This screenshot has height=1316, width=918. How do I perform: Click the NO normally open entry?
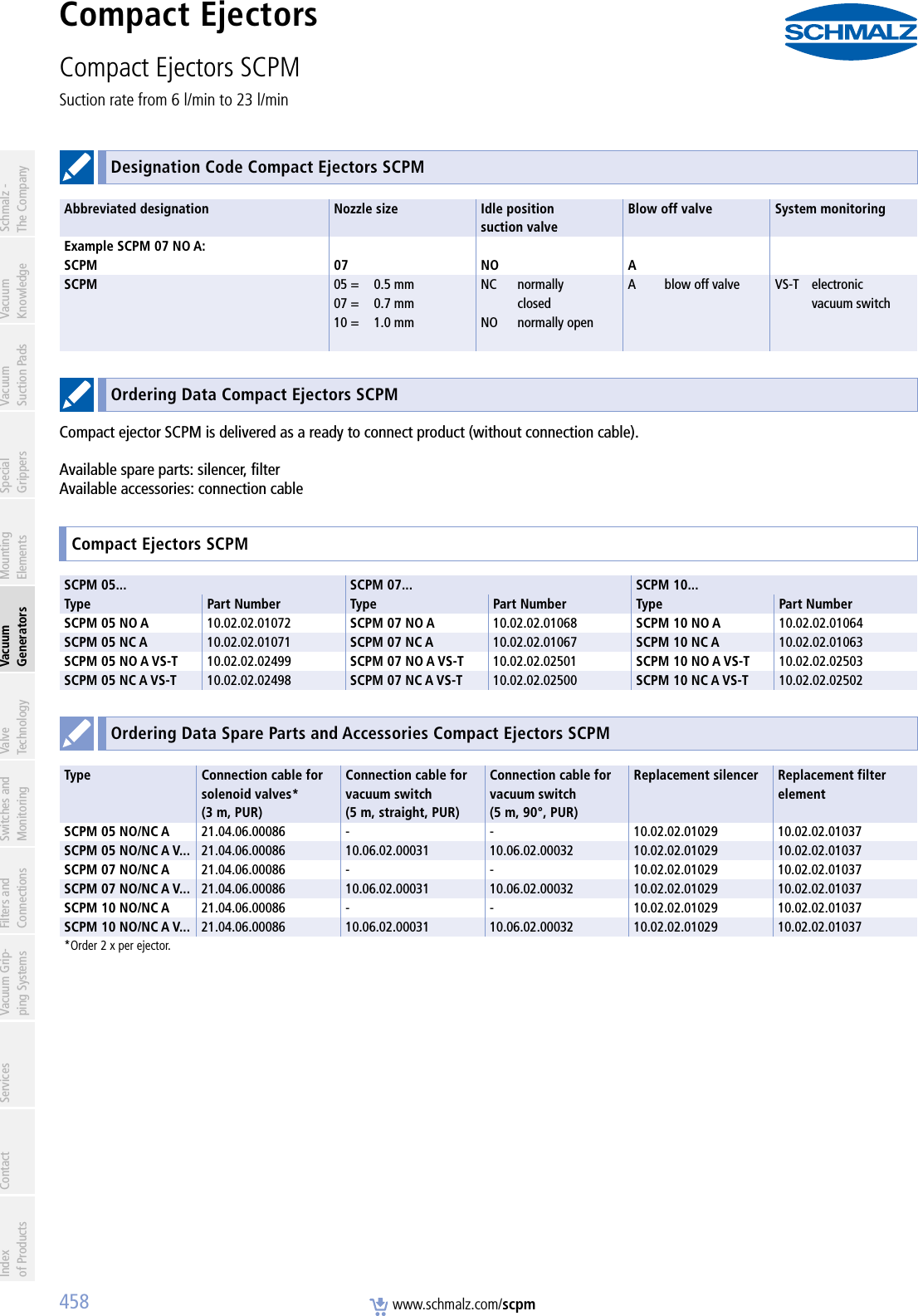click(537, 323)
